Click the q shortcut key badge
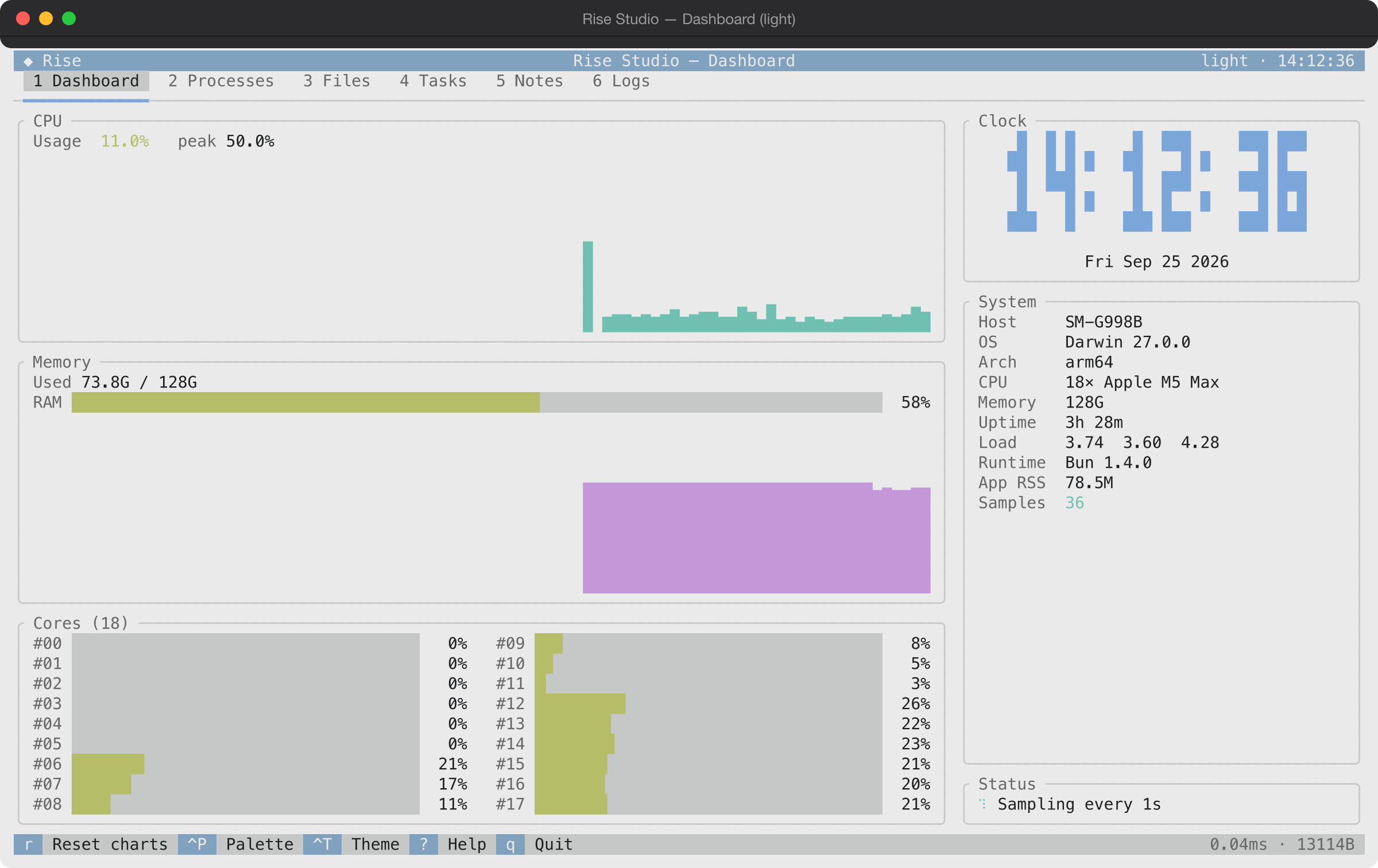Viewport: 1378px width, 868px height. click(510, 844)
